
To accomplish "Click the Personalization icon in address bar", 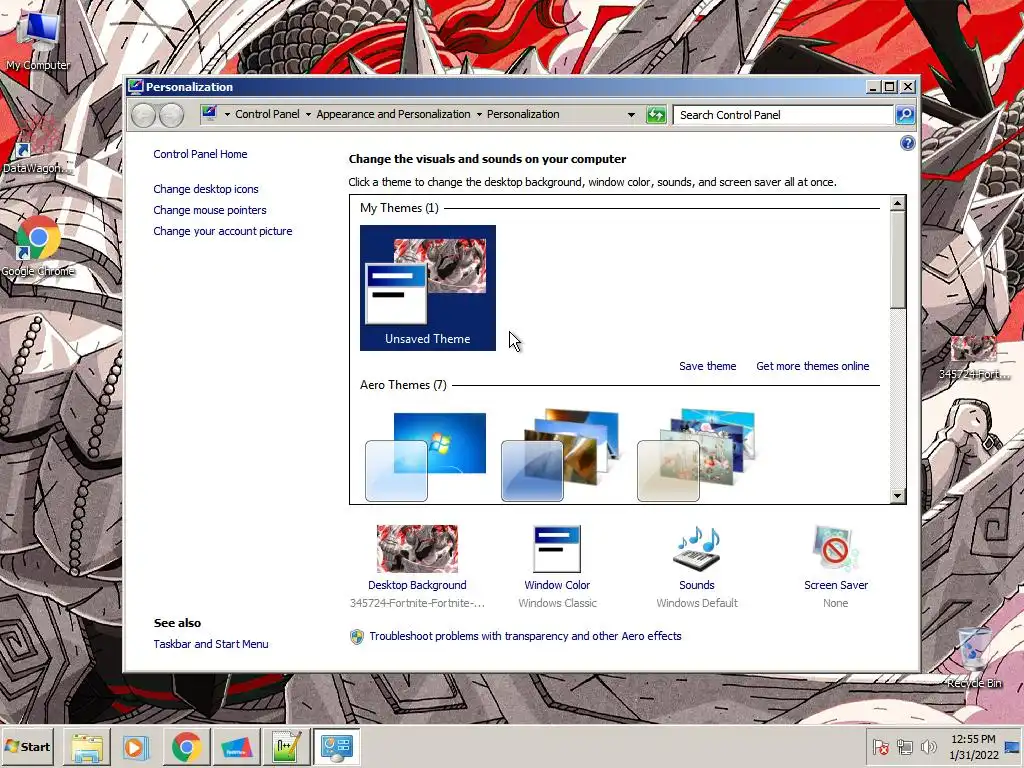I will [209, 114].
